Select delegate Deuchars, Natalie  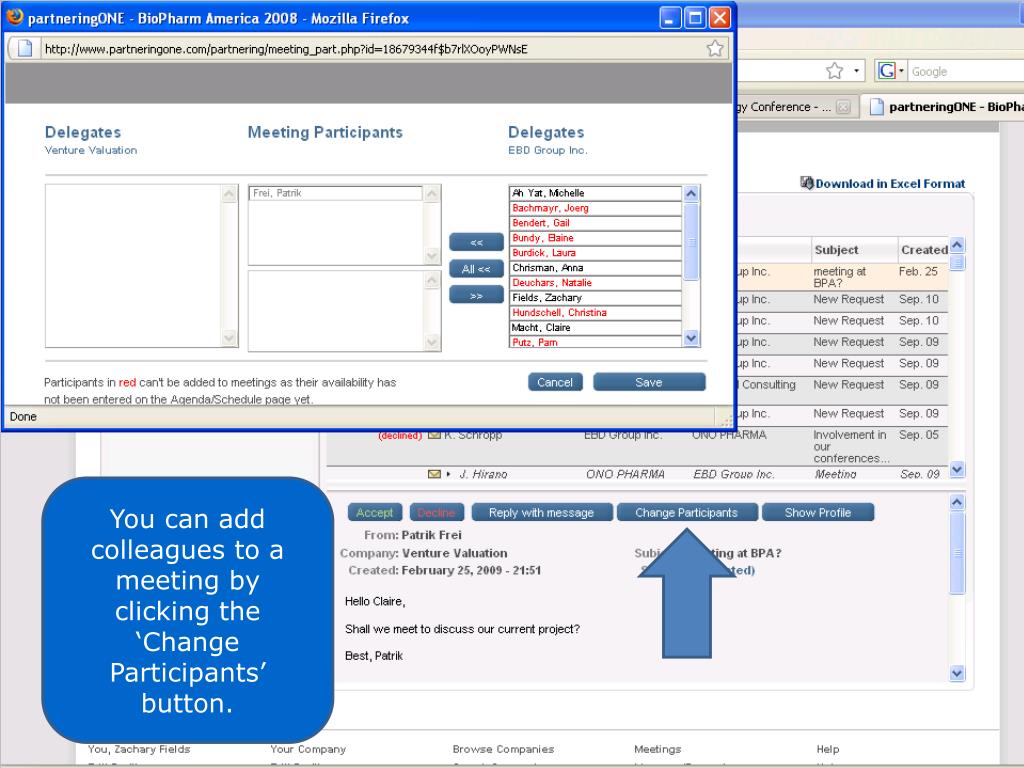[x=595, y=283]
